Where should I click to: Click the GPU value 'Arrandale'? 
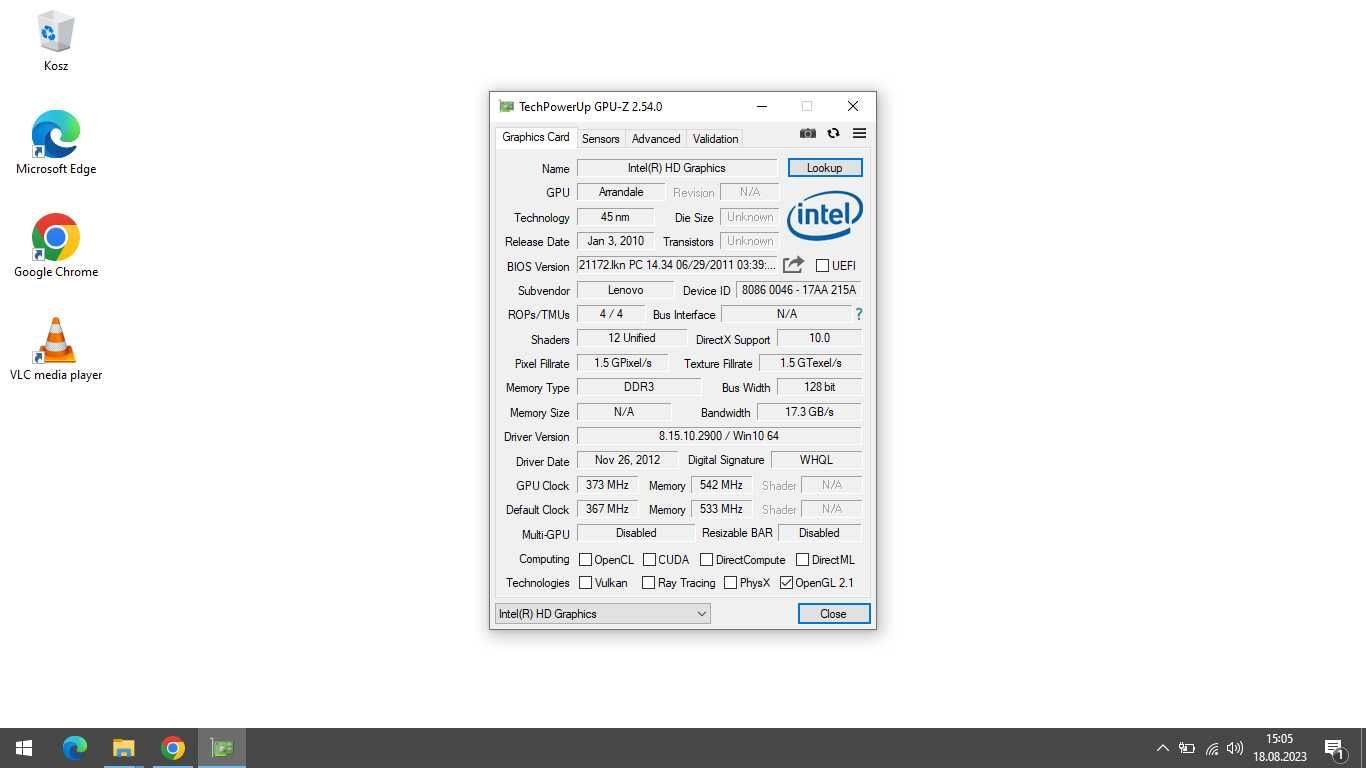(621, 192)
